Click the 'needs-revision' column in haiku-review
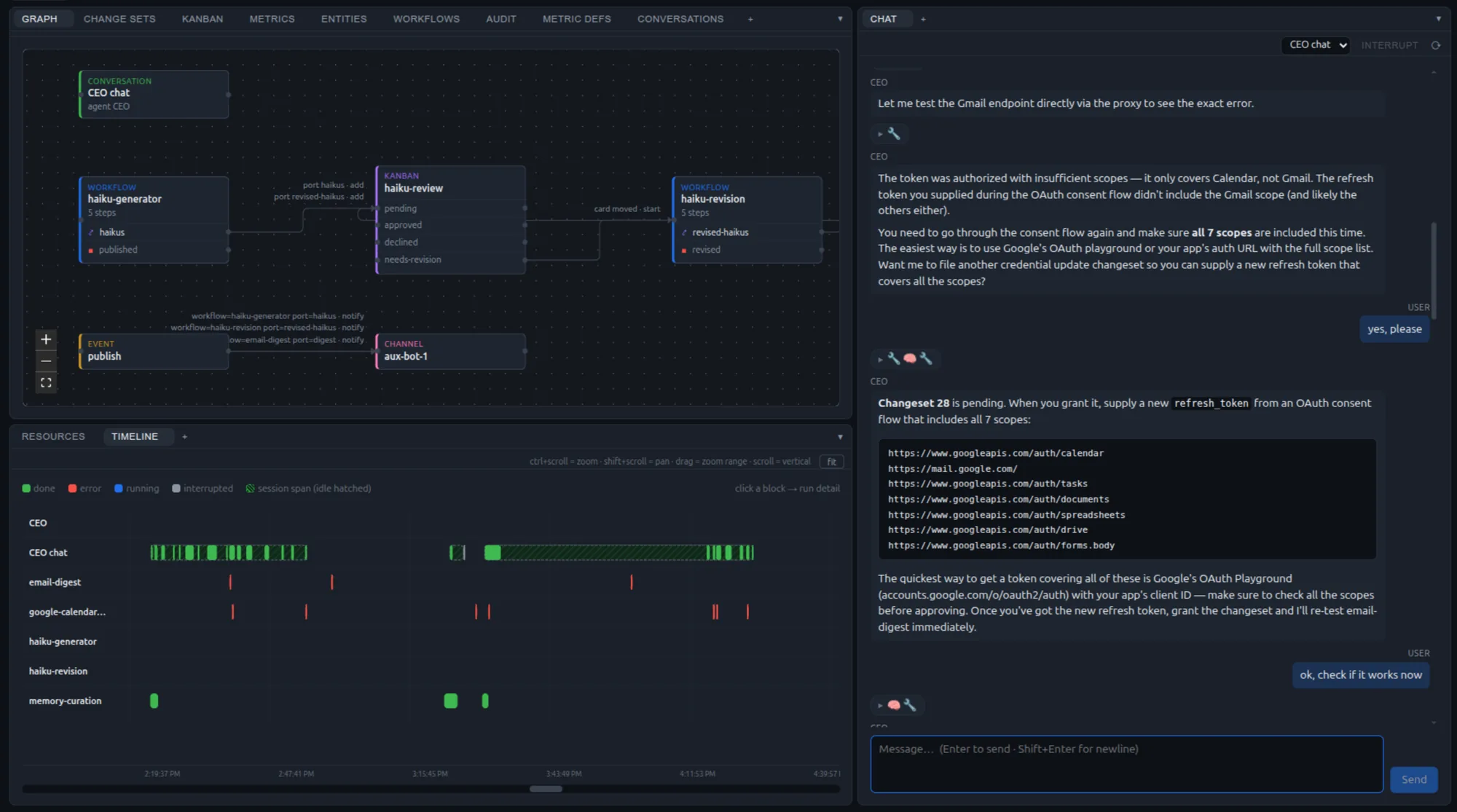The width and height of the screenshot is (1457, 812). [x=450, y=259]
